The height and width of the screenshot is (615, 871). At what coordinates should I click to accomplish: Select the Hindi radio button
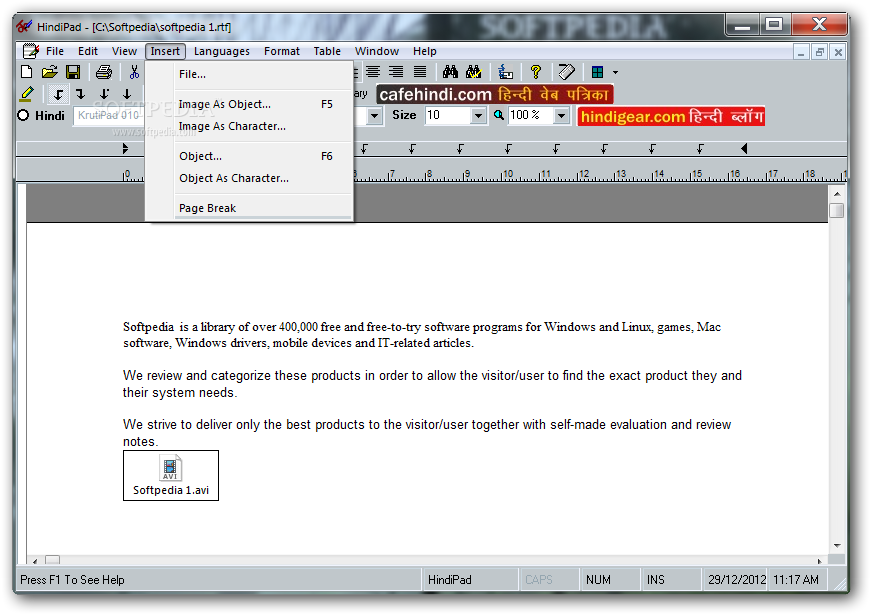tap(23, 116)
